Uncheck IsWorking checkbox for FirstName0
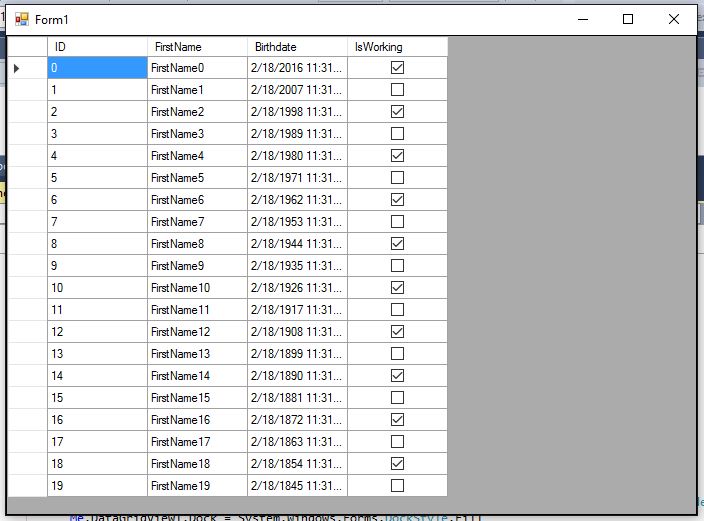 pyautogui.click(x=397, y=68)
